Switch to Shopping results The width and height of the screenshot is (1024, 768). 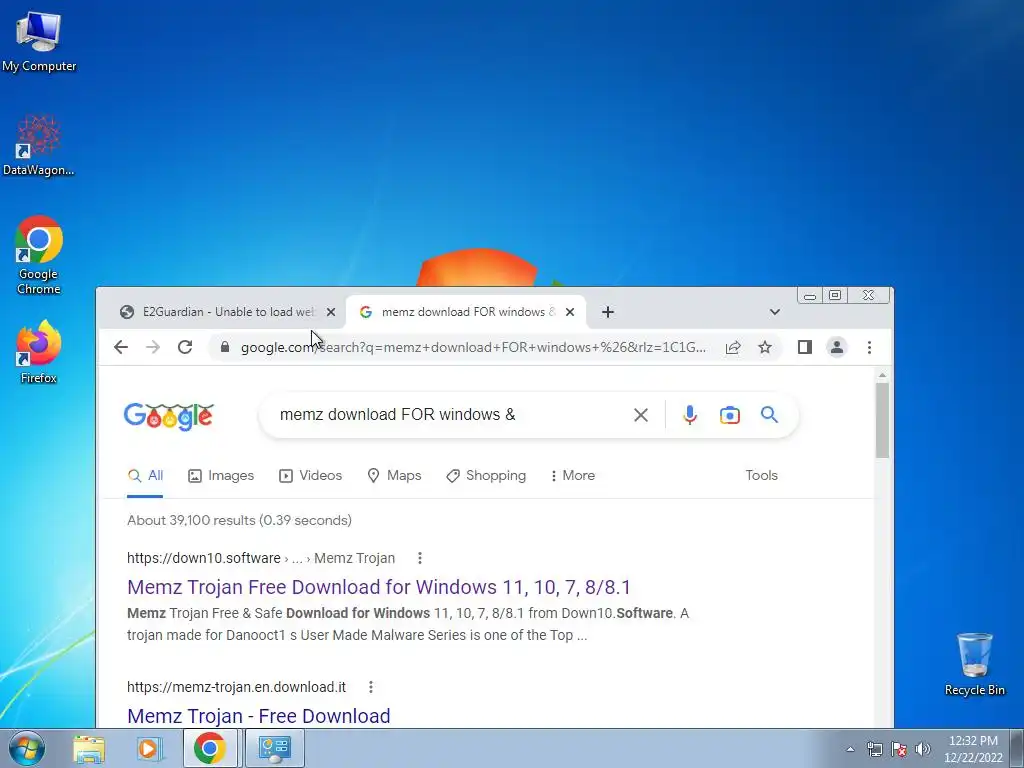click(486, 475)
